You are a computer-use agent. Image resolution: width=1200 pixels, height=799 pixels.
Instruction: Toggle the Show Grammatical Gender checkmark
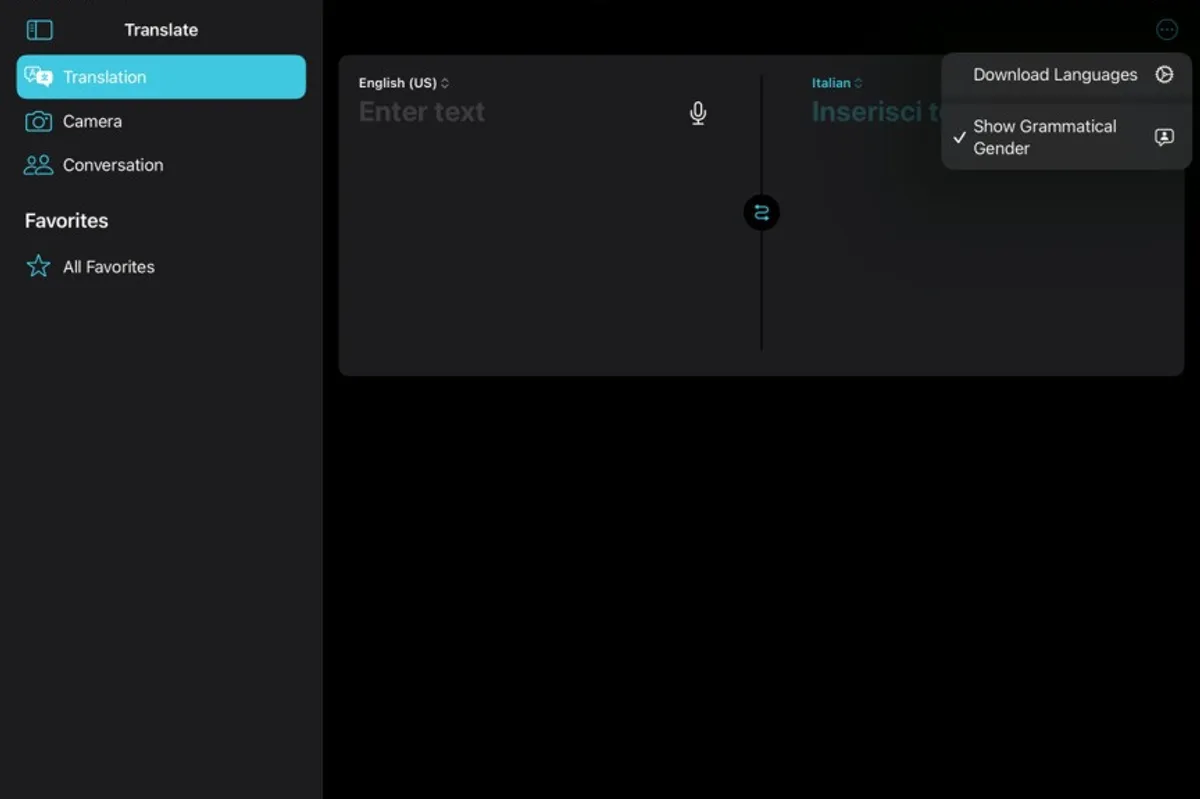coord(960,137)
